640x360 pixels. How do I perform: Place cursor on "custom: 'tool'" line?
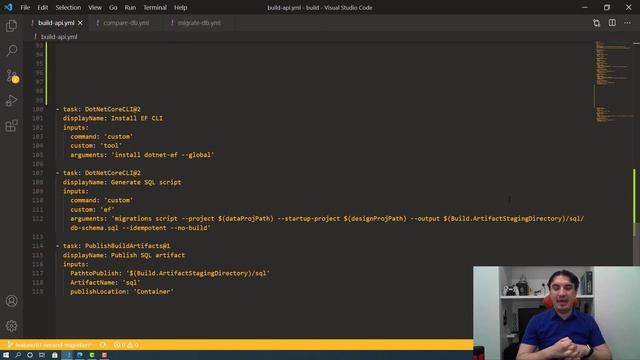click(96, 146)
